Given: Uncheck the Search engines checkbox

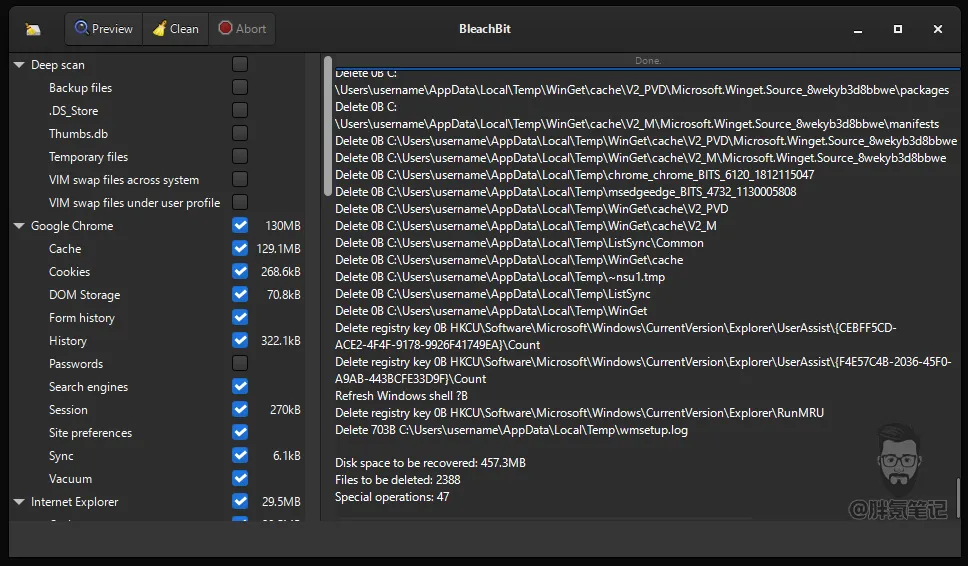Looking at the screenshot, I should [x=240, y=386].
